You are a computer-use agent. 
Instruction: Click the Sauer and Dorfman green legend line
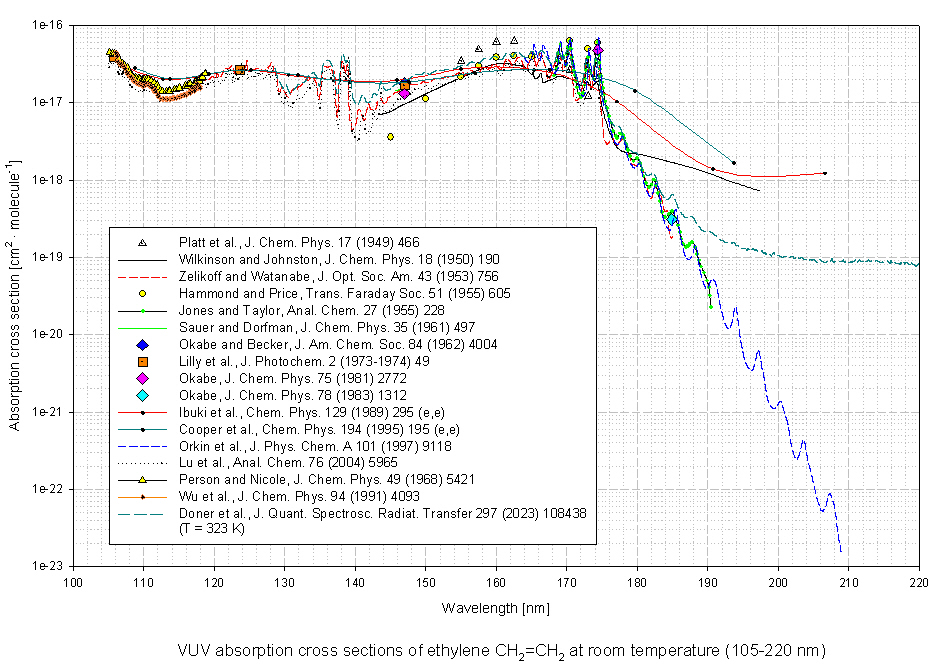point(142,327)
